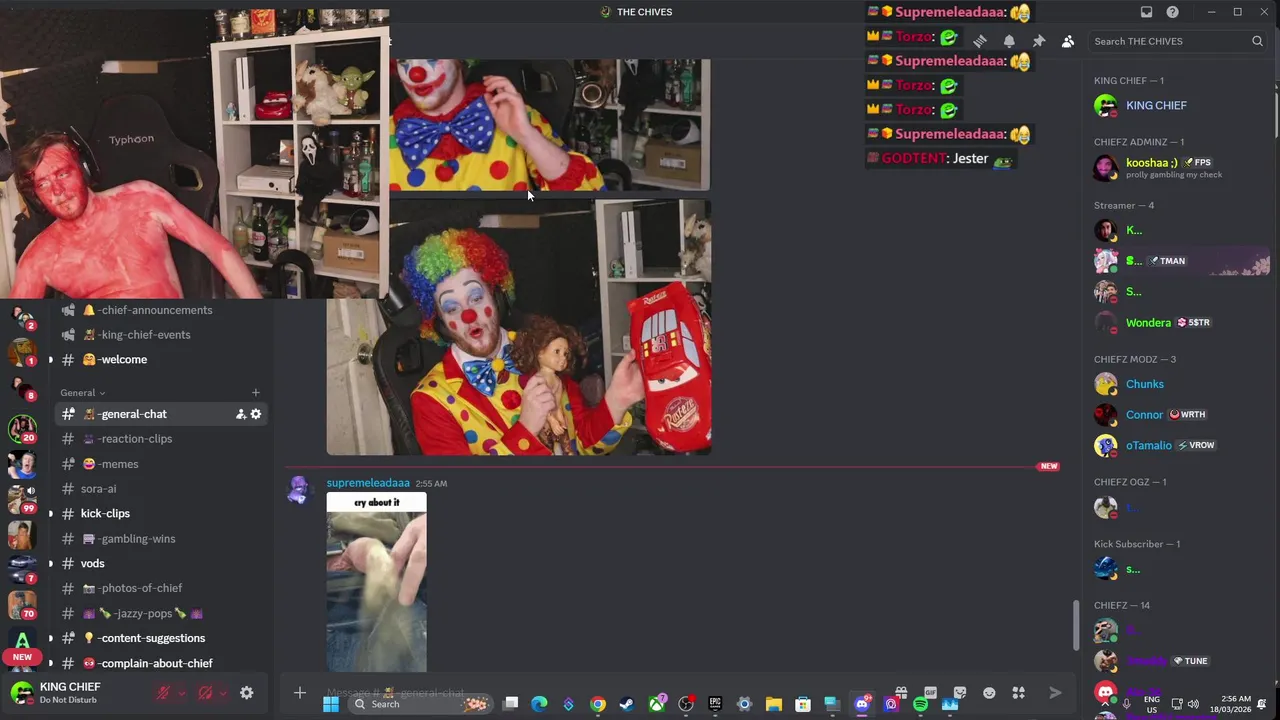Screen dimensions: 1280x720
Task: Open the complain-about-chief channel
Action: pos(160,663)
